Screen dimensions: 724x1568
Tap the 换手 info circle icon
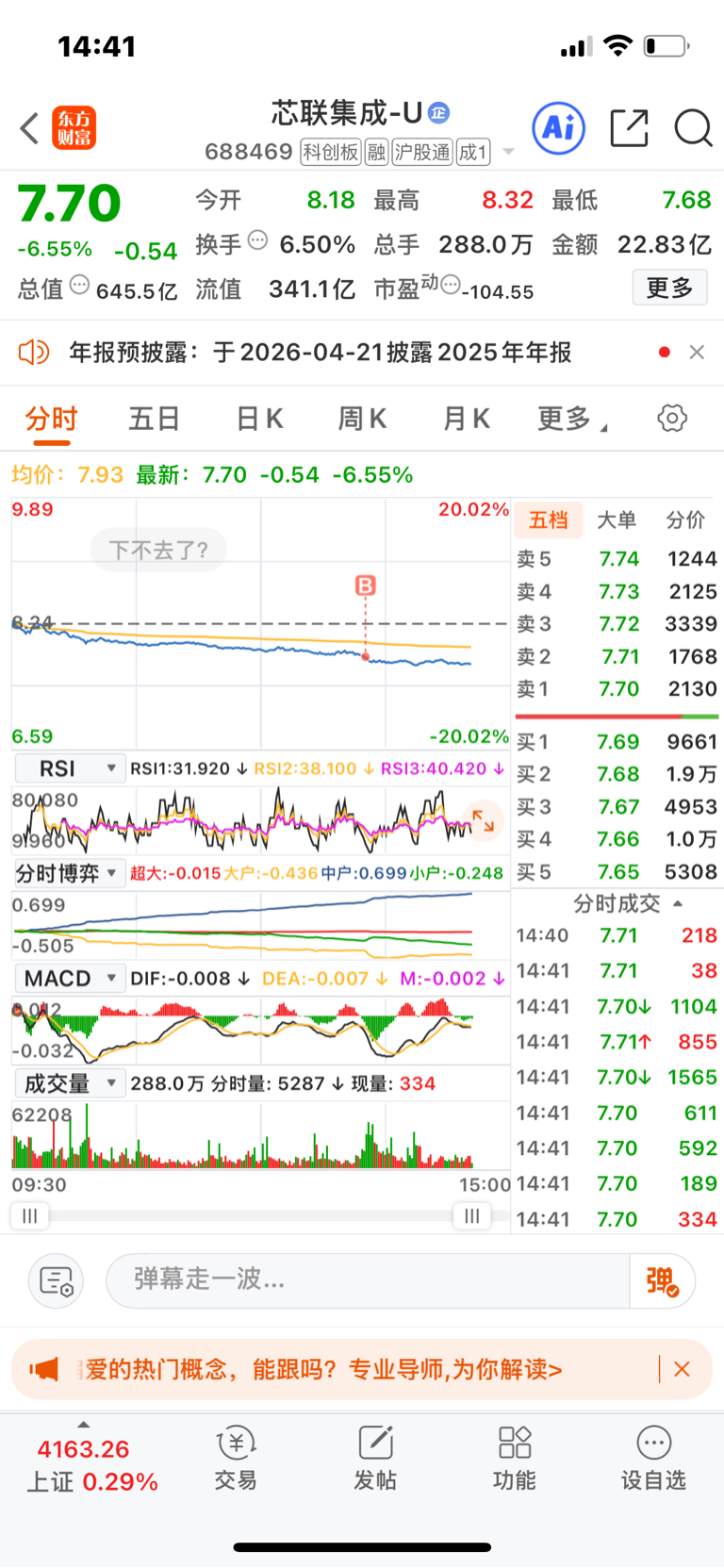[257, 240]
